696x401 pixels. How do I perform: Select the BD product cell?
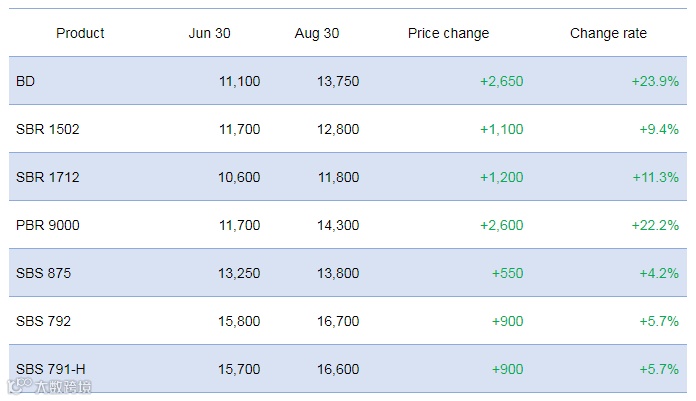pyautogui.click(x=26, y=81)
